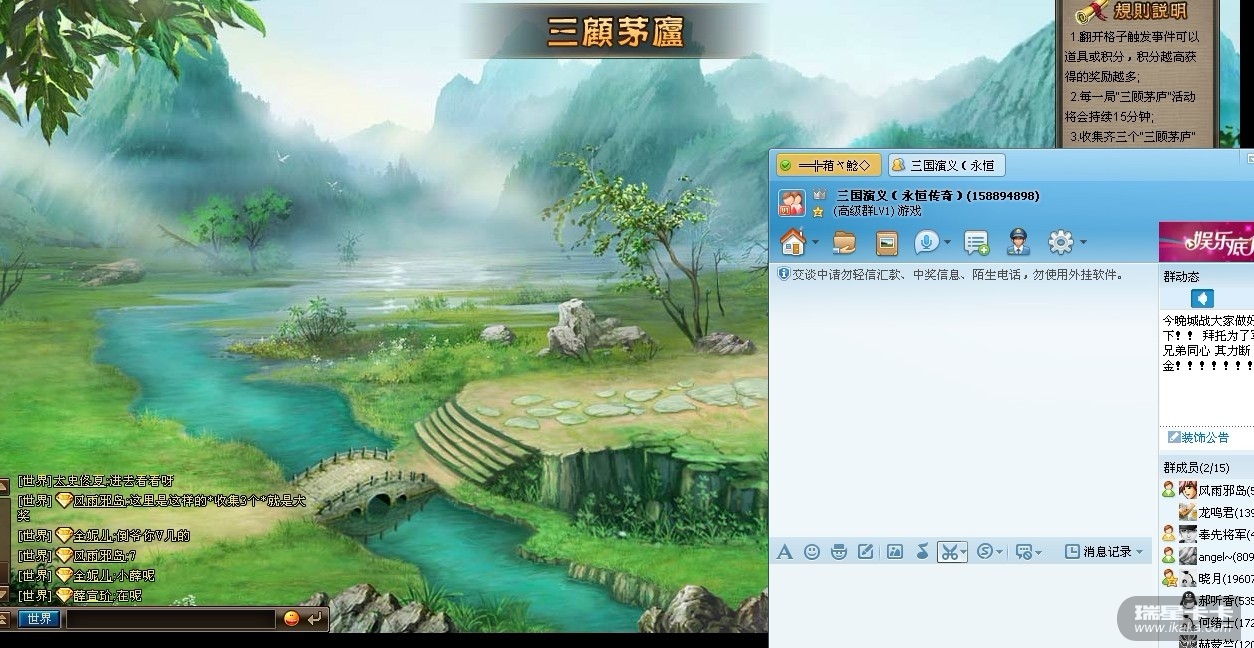Expand the message blocking dropdown arrow

pyautogui.click(x=1038, y=553)
